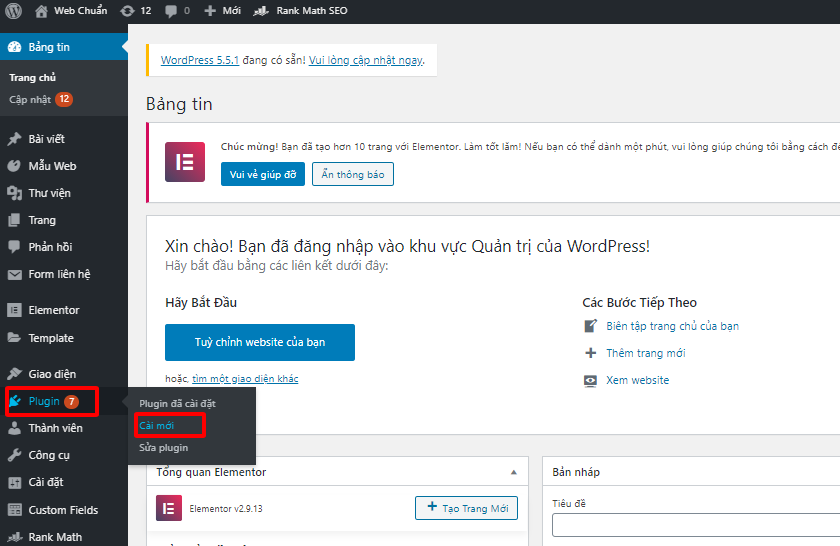Screen dimensions: 840x546
Task: Go to Bài viết posts menu
Action: click(x=46, y=139)
